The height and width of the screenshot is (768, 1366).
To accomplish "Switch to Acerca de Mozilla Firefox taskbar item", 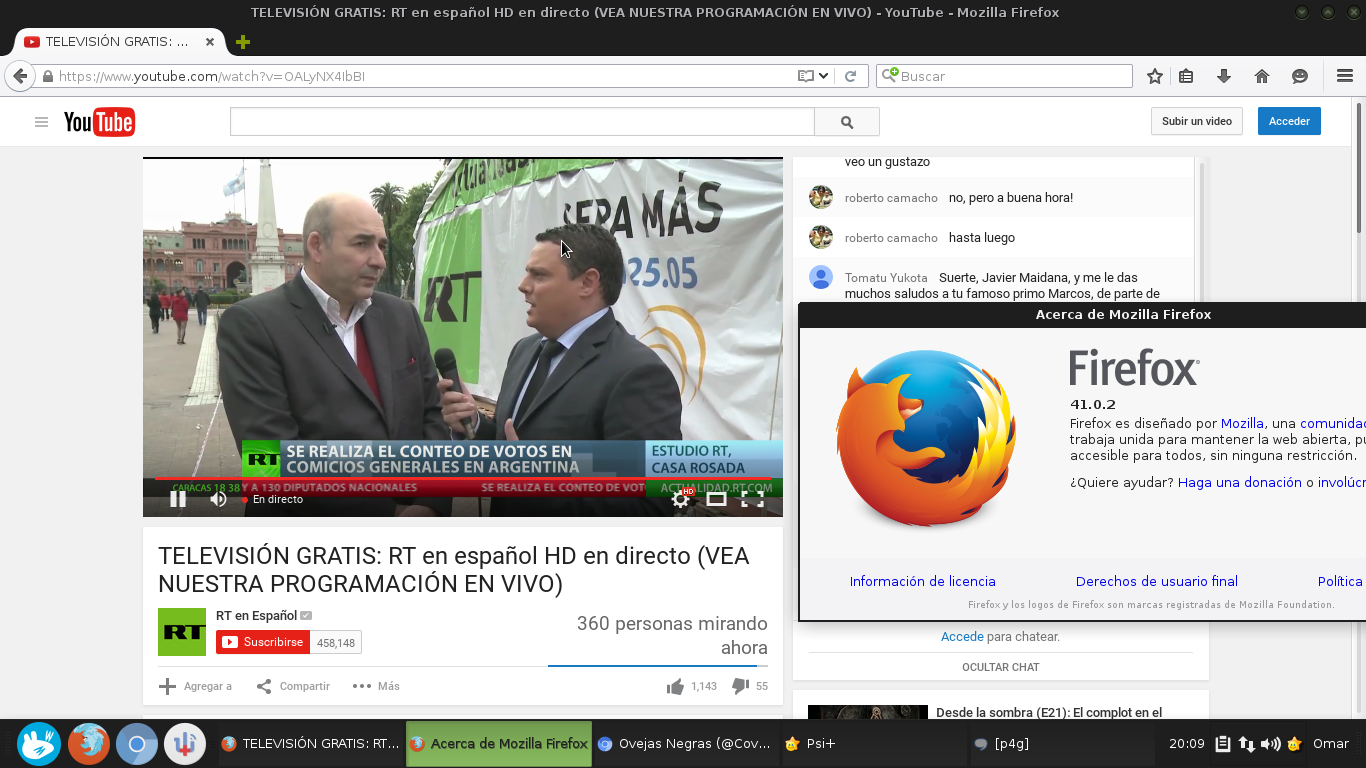I will click(499, 744).
